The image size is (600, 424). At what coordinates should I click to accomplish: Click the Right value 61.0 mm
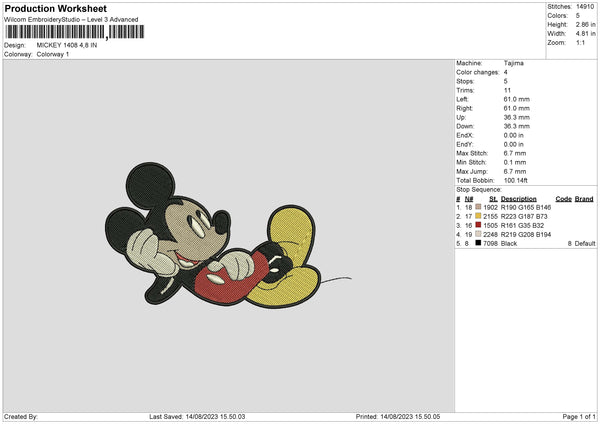click(x=517, y=108)
